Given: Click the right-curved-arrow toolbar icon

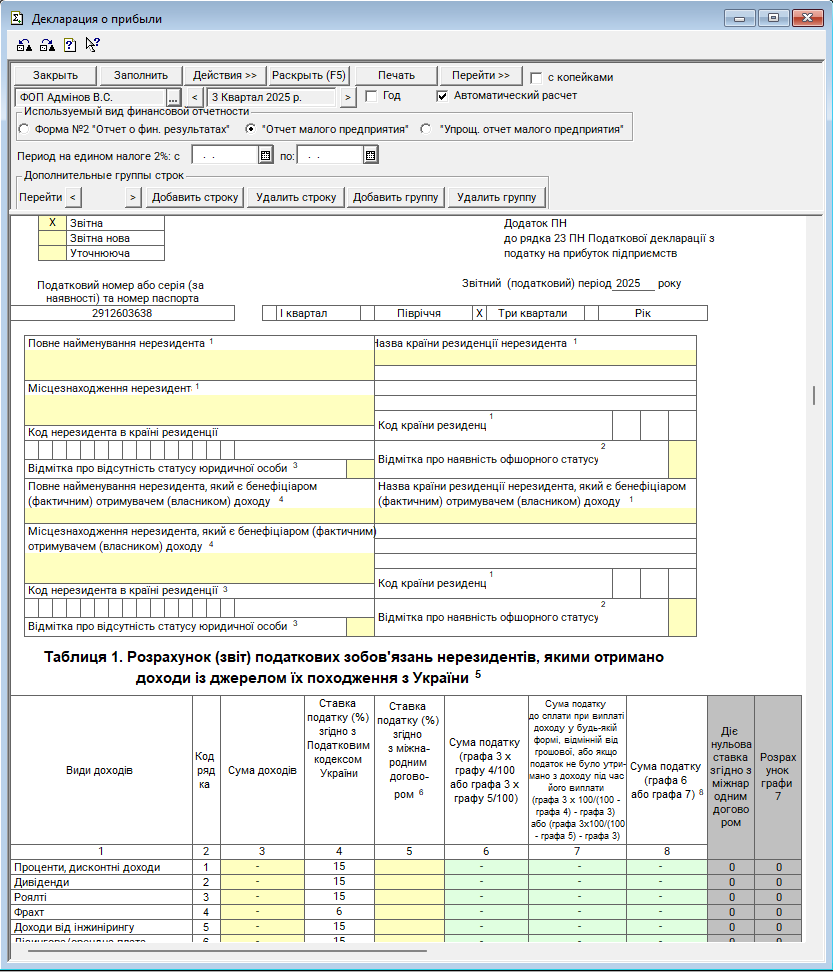Looking at the screenshot, I should click(x=46, y=45).
